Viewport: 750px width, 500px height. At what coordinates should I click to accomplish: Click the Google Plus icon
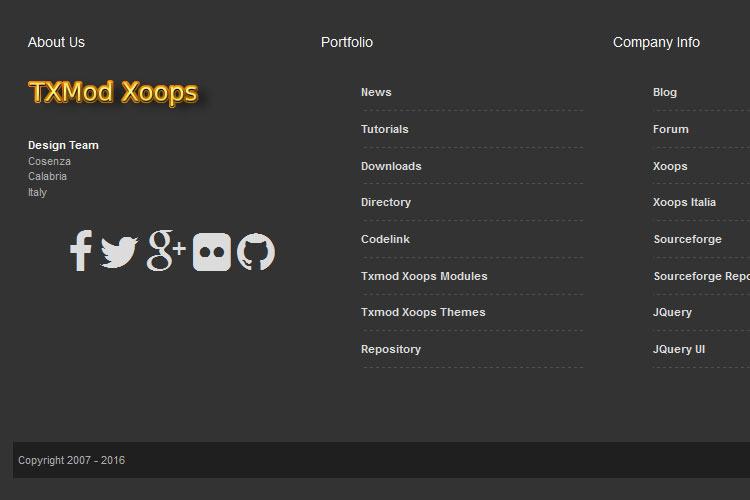(x=166, y=251)
